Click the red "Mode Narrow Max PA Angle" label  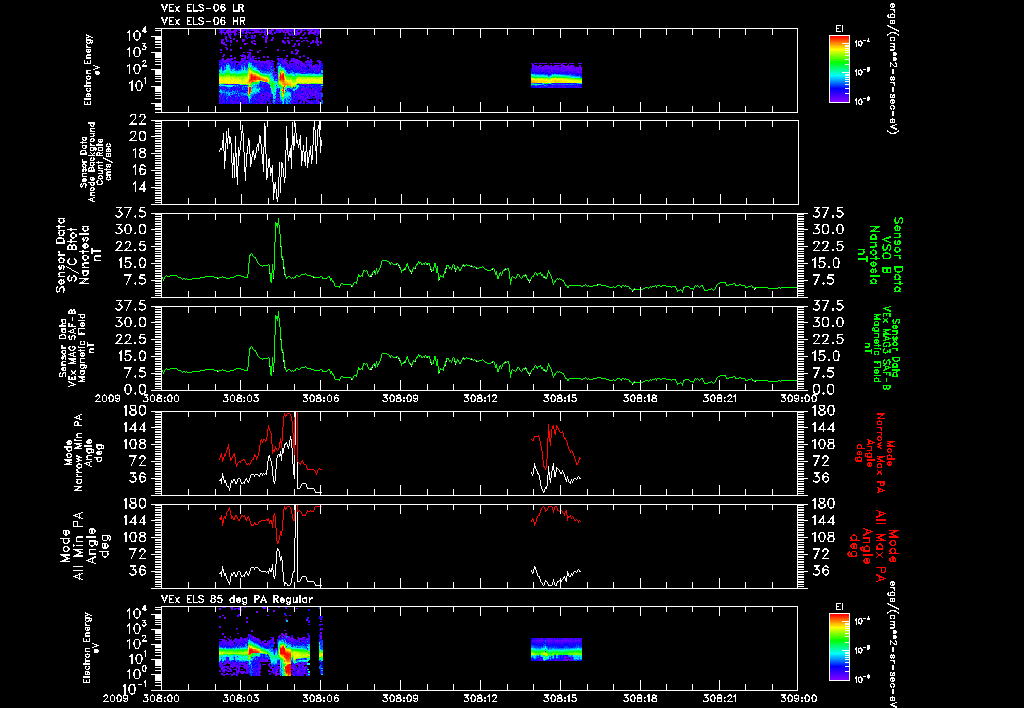tap(876, 452)
